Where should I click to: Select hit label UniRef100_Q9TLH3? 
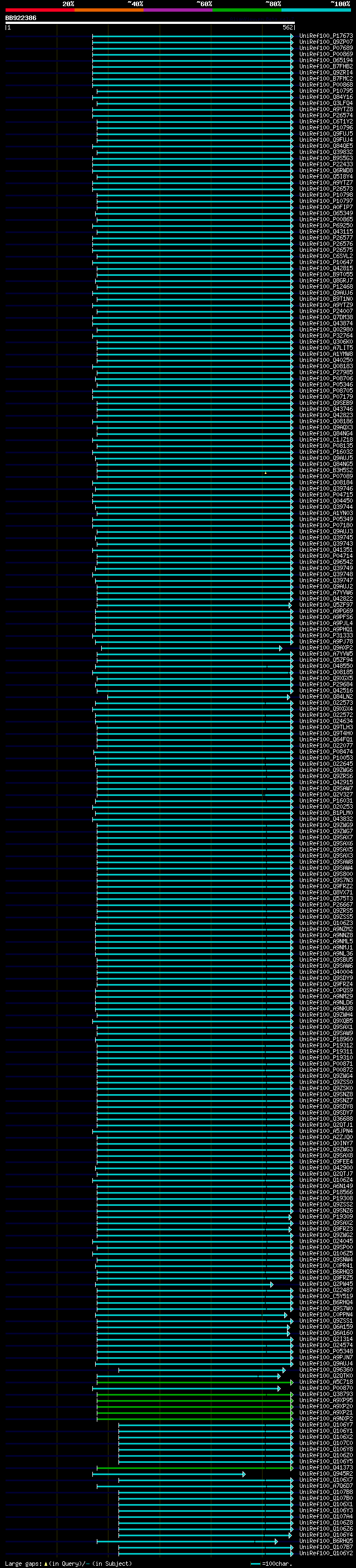[325, 728]
